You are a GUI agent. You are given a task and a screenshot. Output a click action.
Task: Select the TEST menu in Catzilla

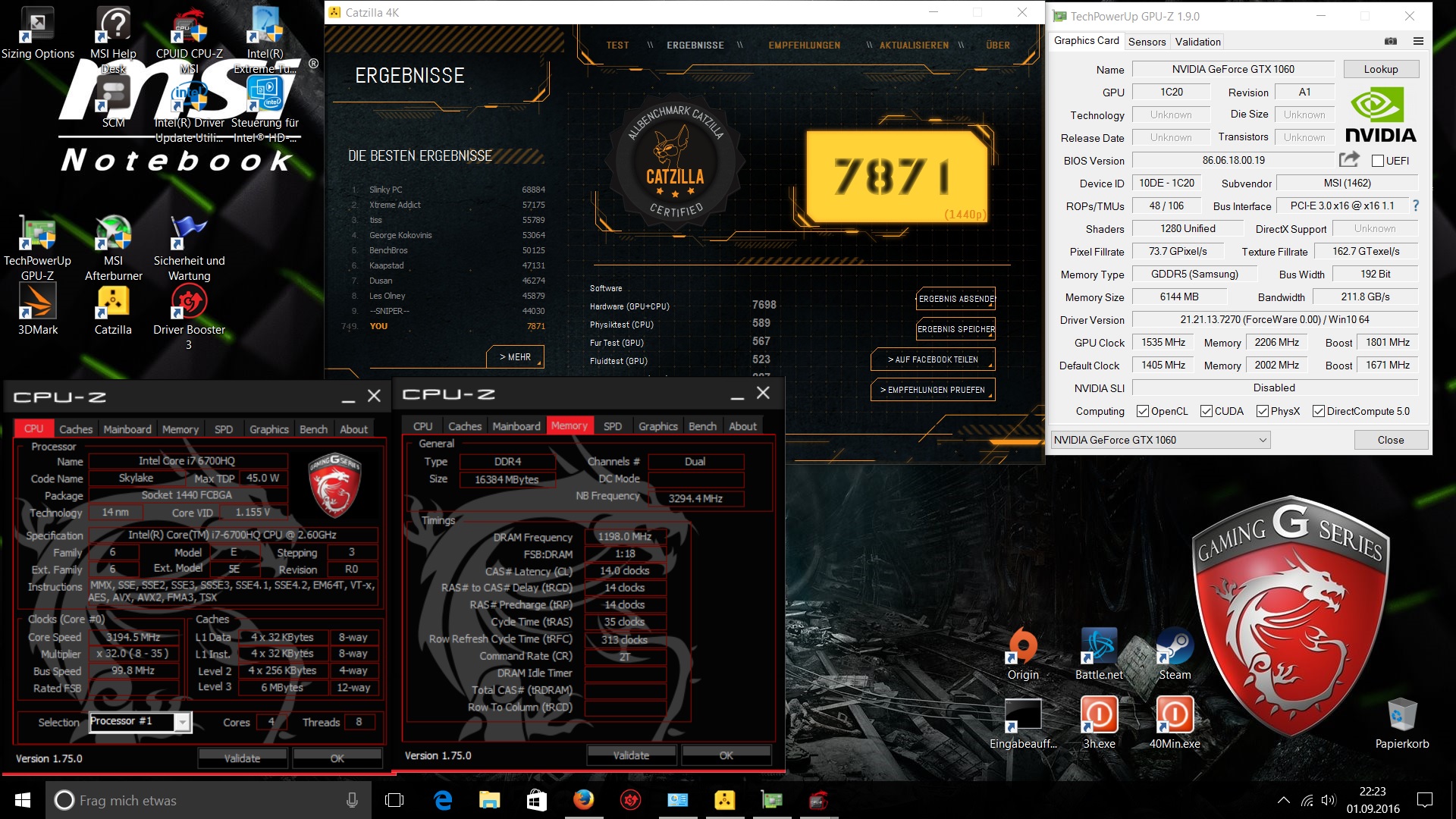(617, 45)
